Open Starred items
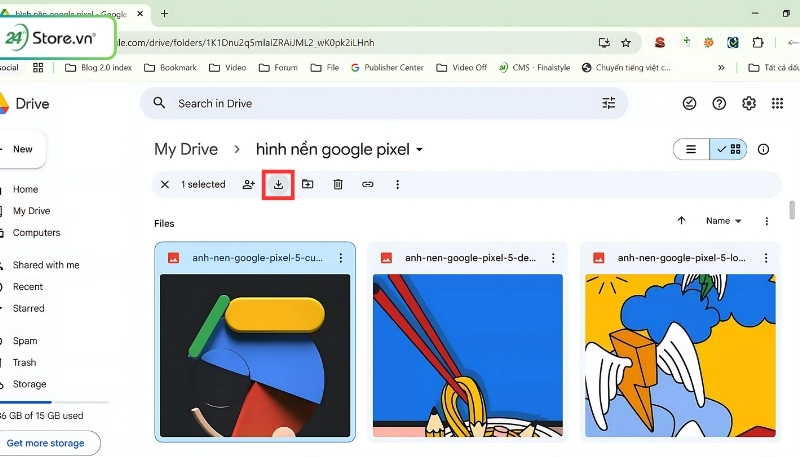The width and height of the screenshot is (800, 457). (29, 308)
